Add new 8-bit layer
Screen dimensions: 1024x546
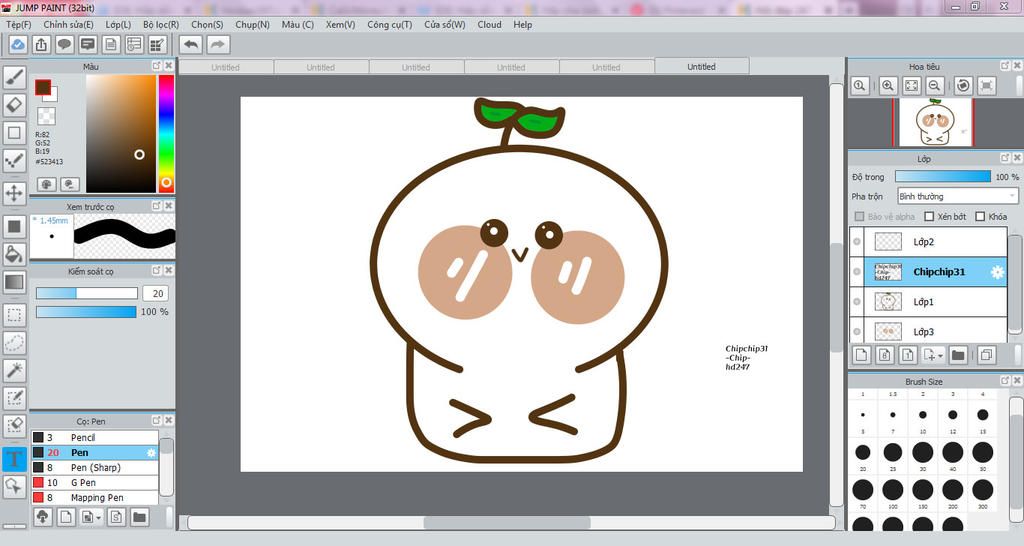pyautogui.click(x=885, y=355)
